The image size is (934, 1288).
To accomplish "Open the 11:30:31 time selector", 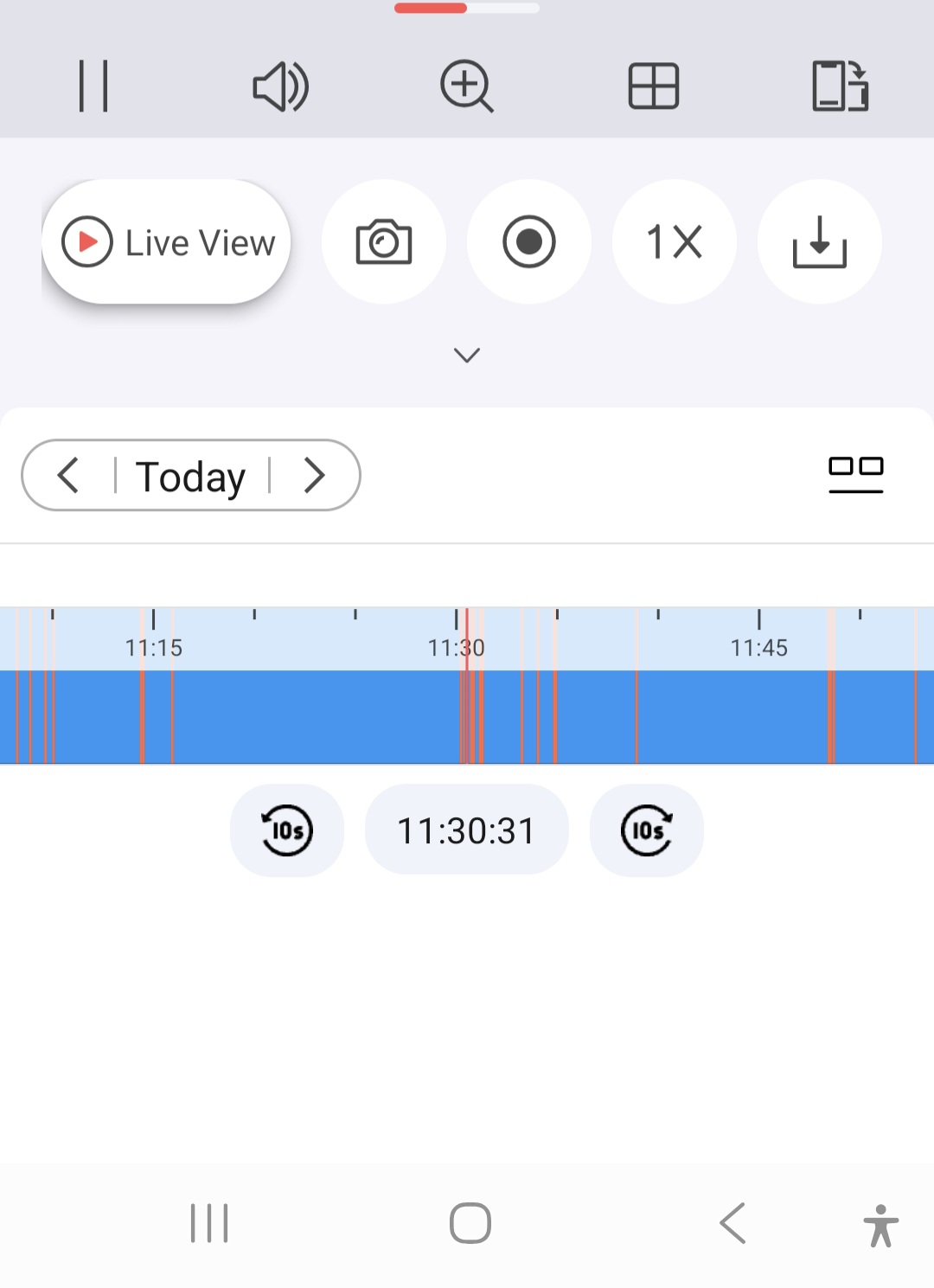I will (467, 830).
